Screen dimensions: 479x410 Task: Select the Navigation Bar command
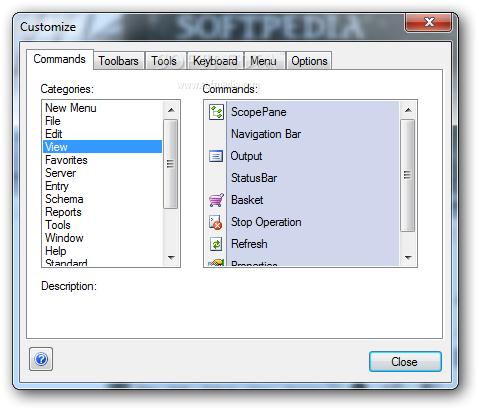(x=302, y=134)
